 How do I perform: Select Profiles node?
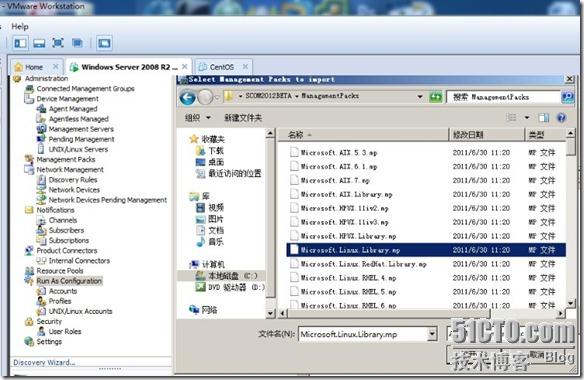[60, 301]
